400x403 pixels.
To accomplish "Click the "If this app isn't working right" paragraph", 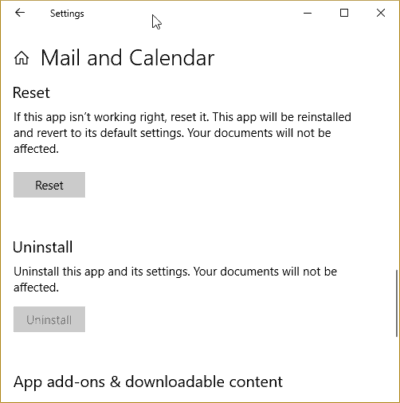I will point(182,133).
